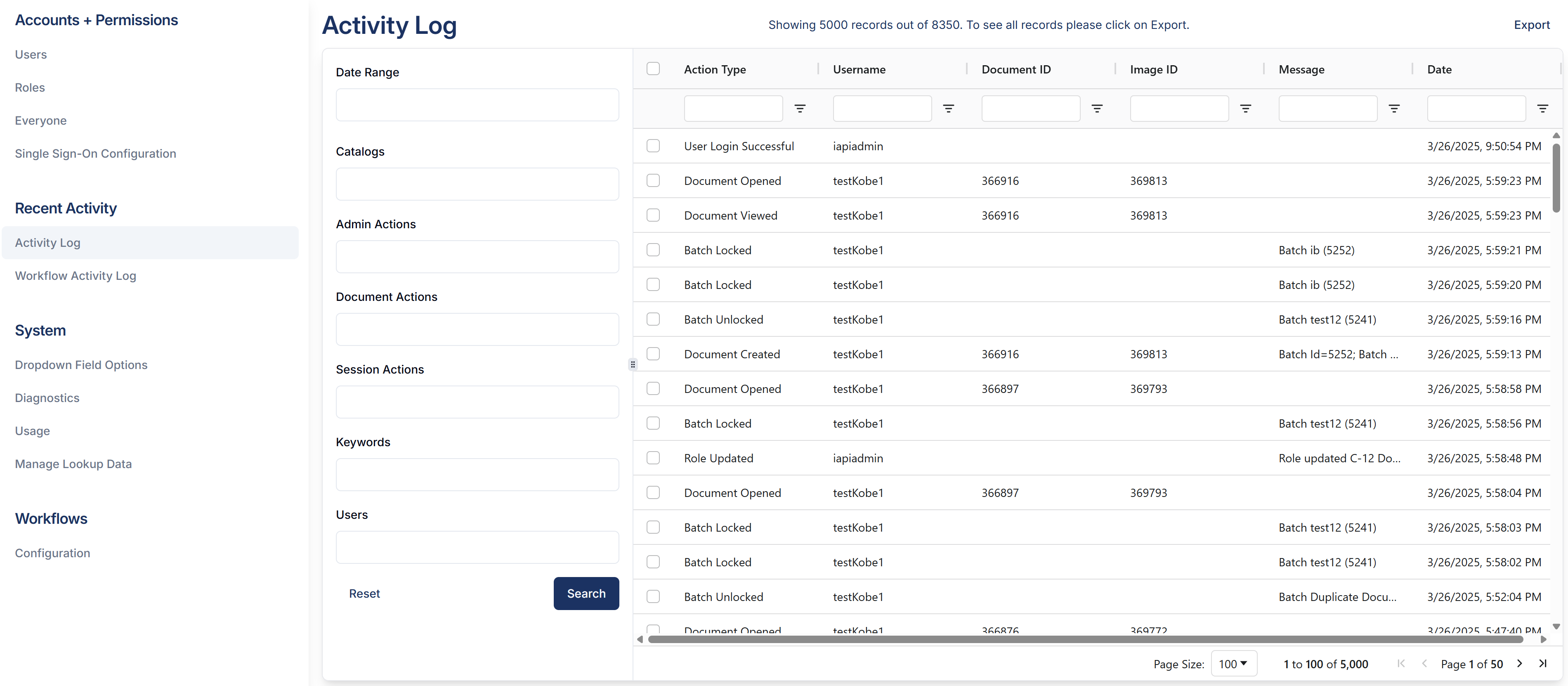Viewport: 1568px width, 686px height.
Task: Open the Document Actions selection field
Action: (x=477, y=329)
